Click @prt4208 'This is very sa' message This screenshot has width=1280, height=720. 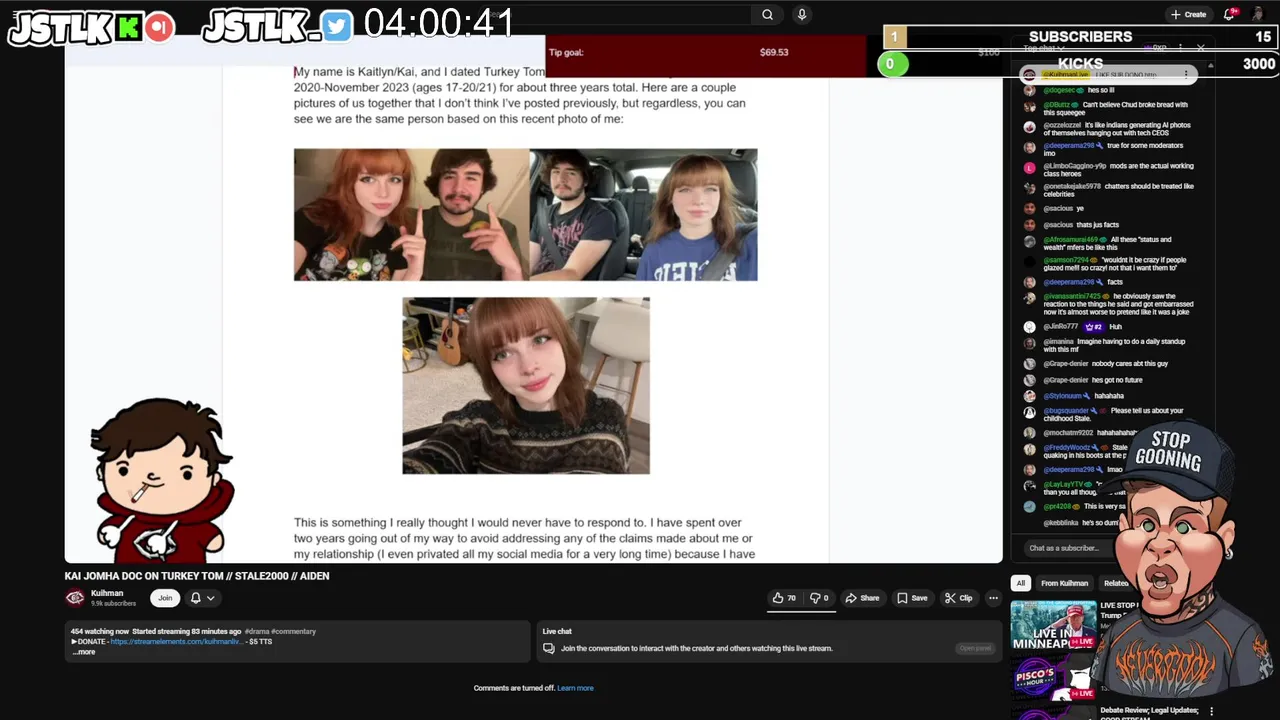[x=1086, y=506]
